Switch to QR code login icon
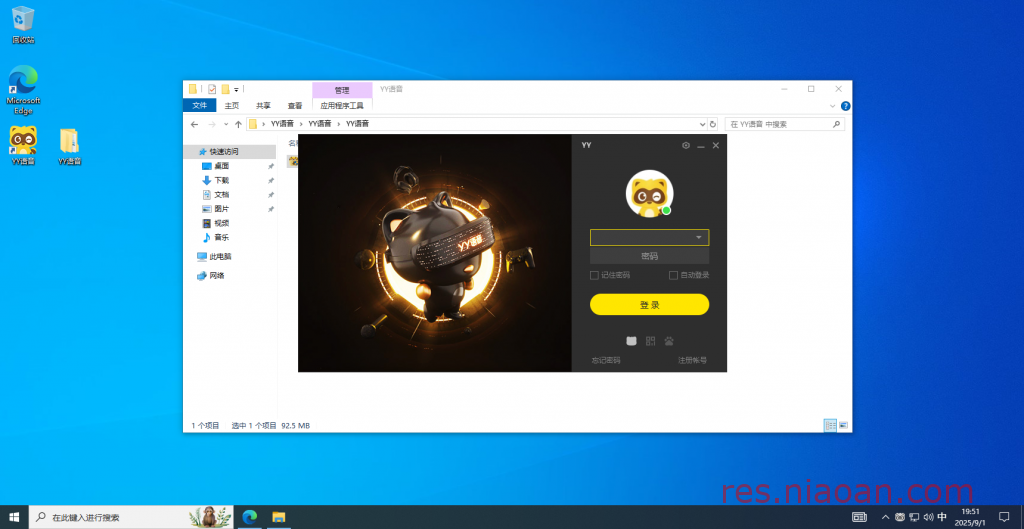This screenshot has height=529, width=1024. (650, 341)
